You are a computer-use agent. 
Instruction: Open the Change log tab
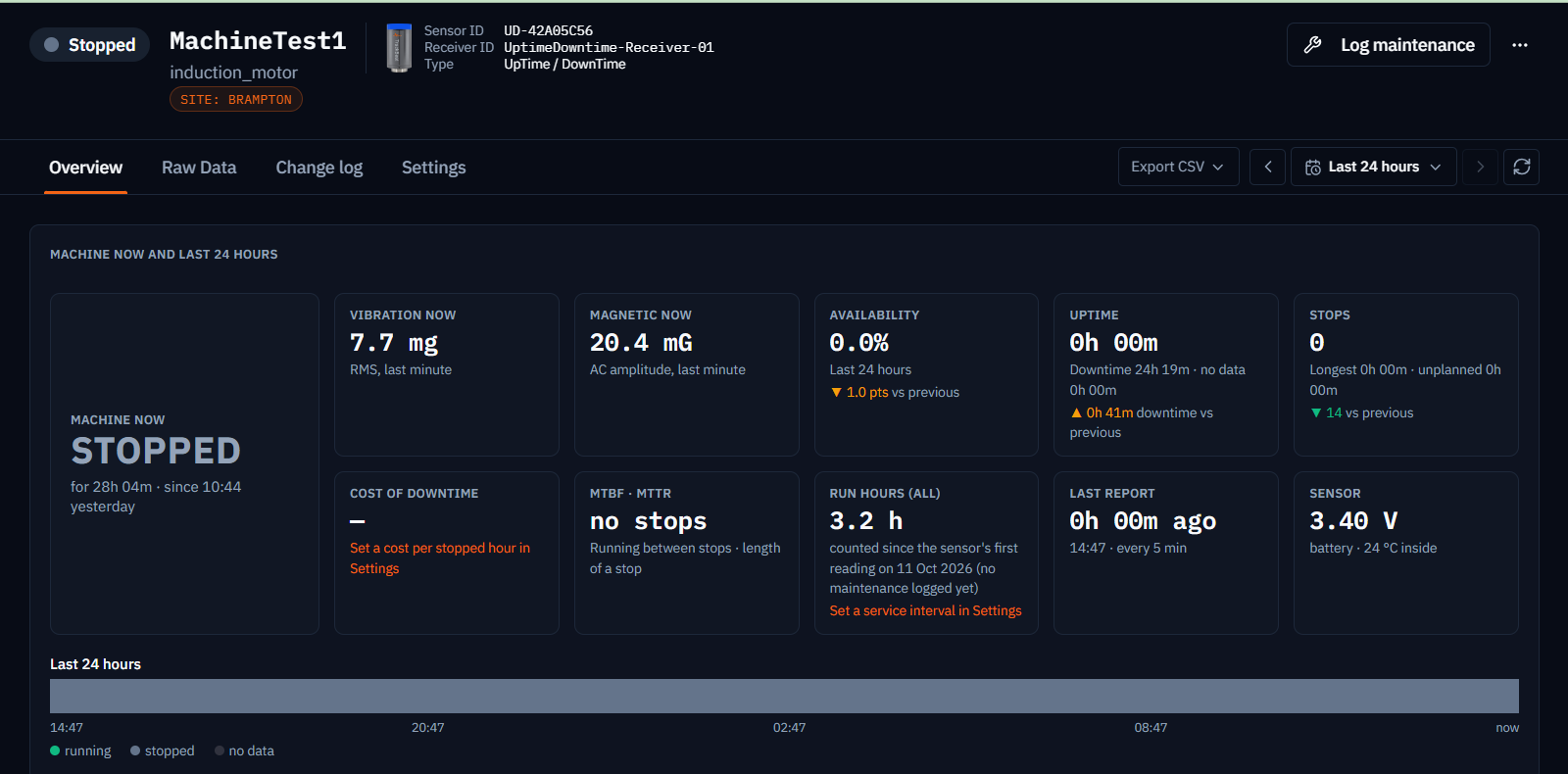[x=319, y=168]
